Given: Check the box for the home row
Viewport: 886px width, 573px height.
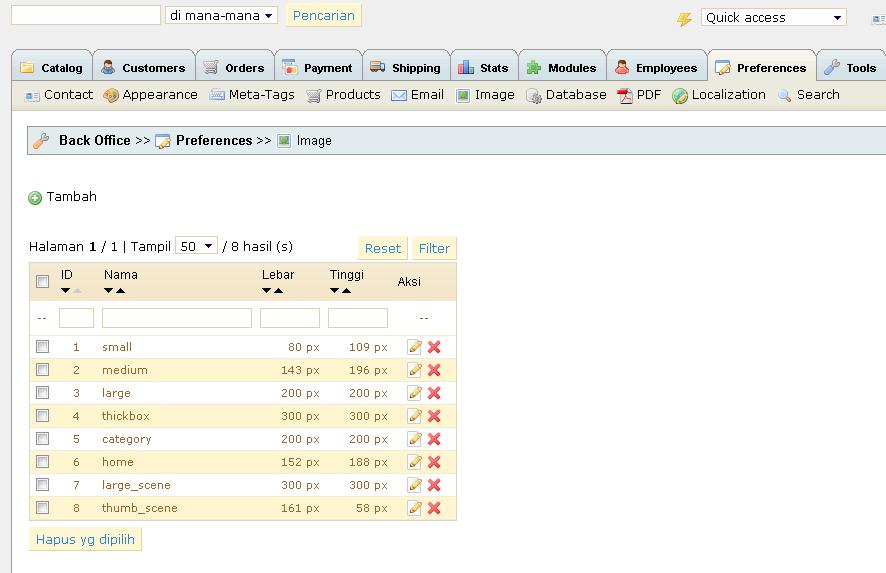Looking at the screenshot, I should (x=42, y=461).
